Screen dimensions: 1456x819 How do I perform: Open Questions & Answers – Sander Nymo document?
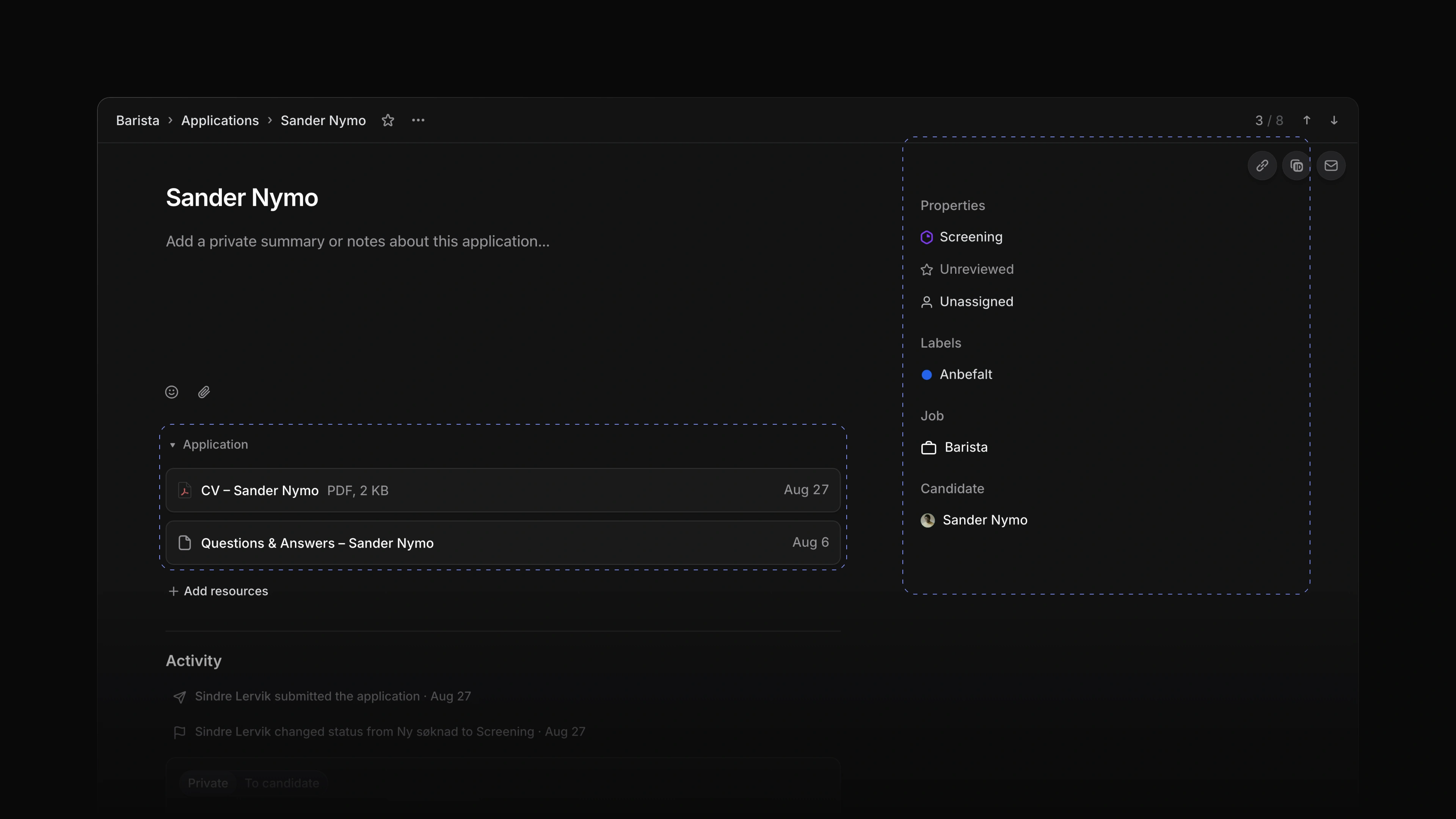click(x=503, y=543)
